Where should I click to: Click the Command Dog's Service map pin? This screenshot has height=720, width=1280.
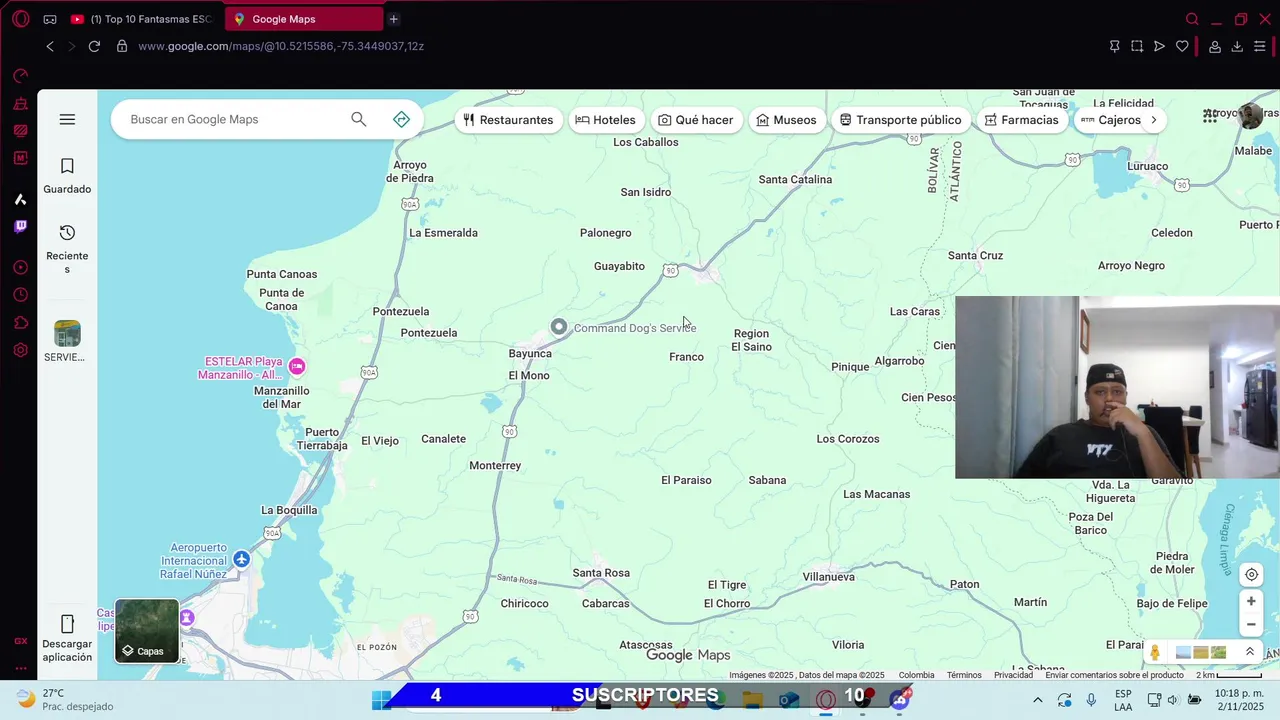(x=559, y=327)
